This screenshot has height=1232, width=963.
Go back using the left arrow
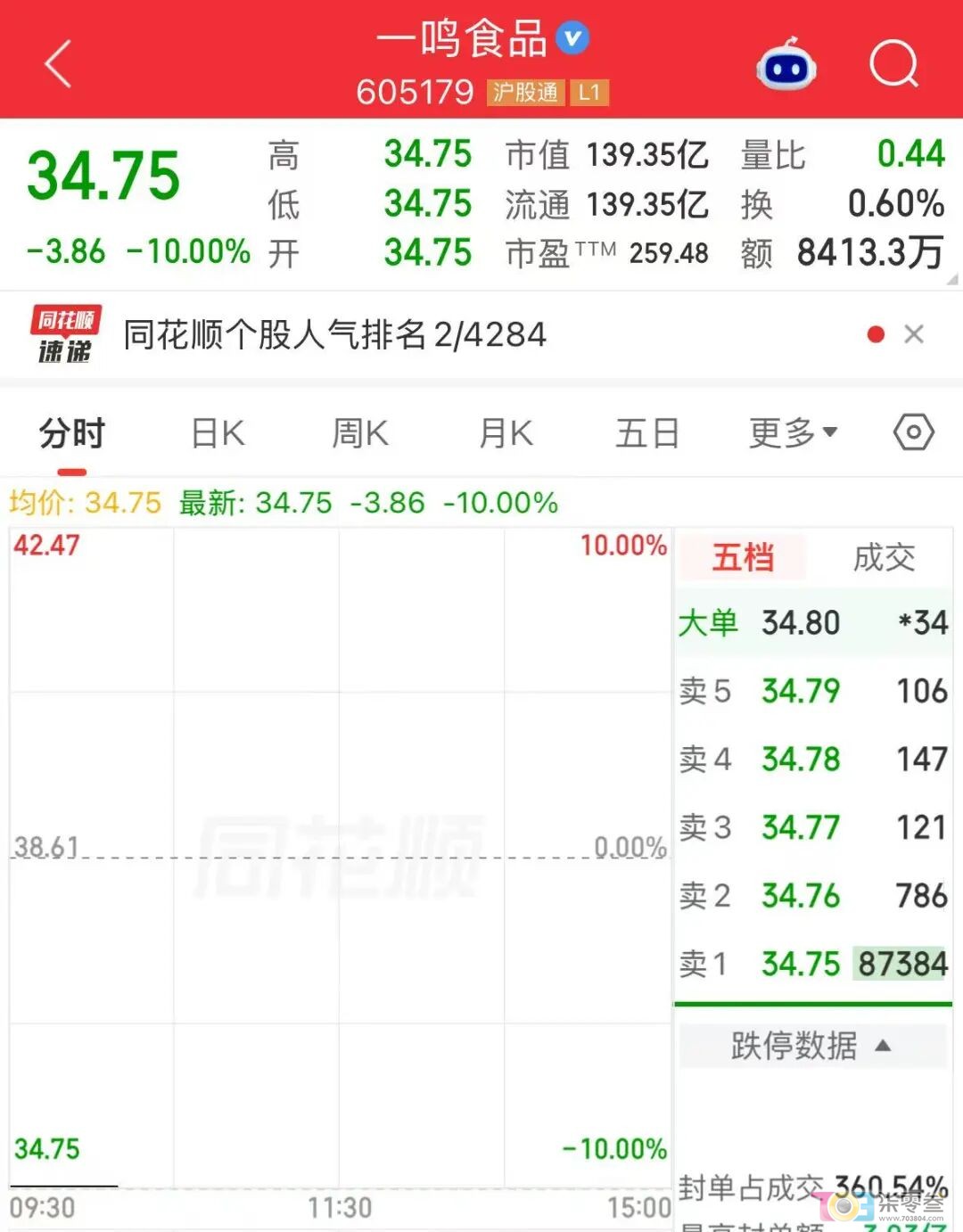pos(58,64)
